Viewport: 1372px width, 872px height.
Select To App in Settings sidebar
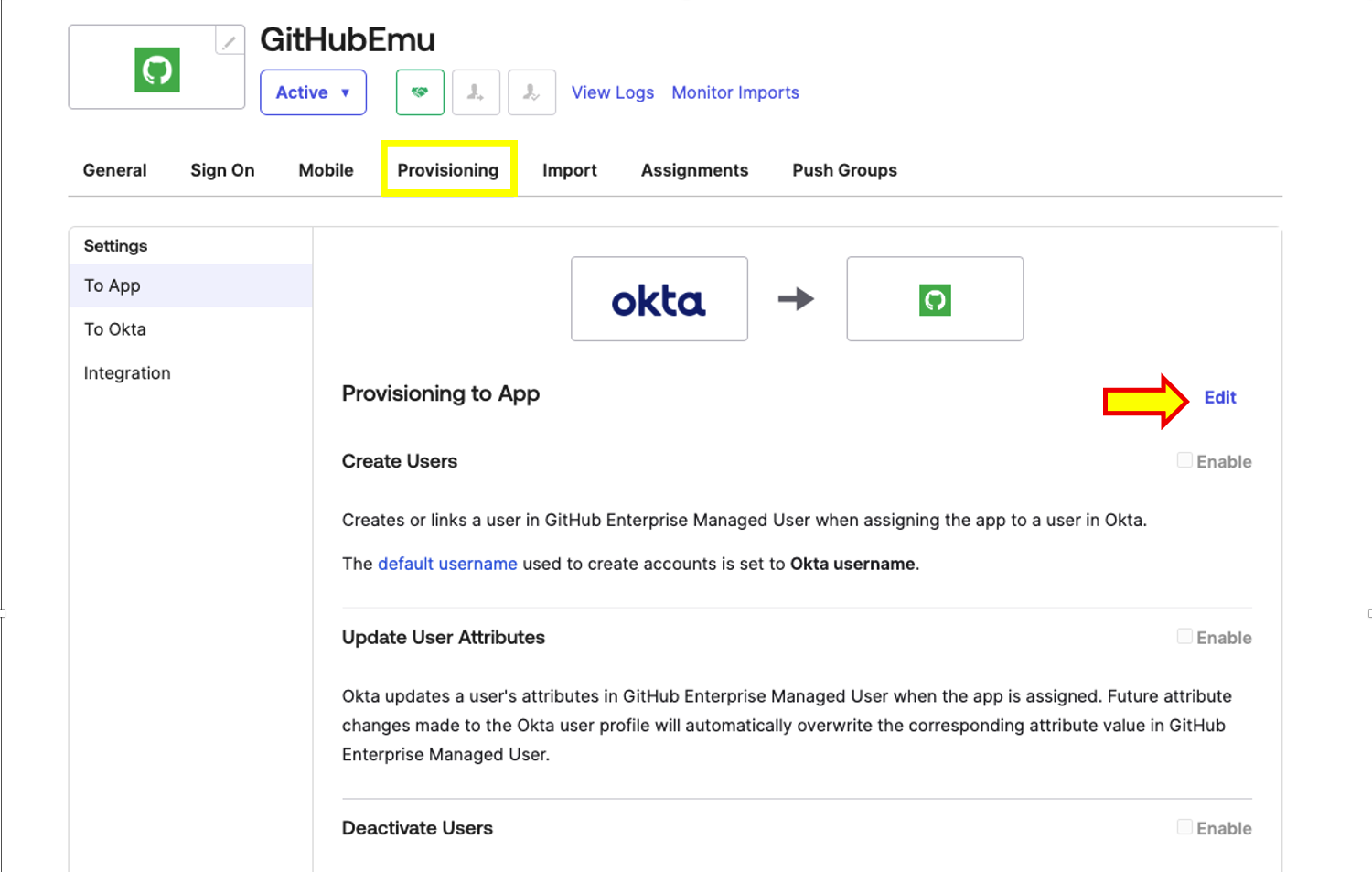190,285
